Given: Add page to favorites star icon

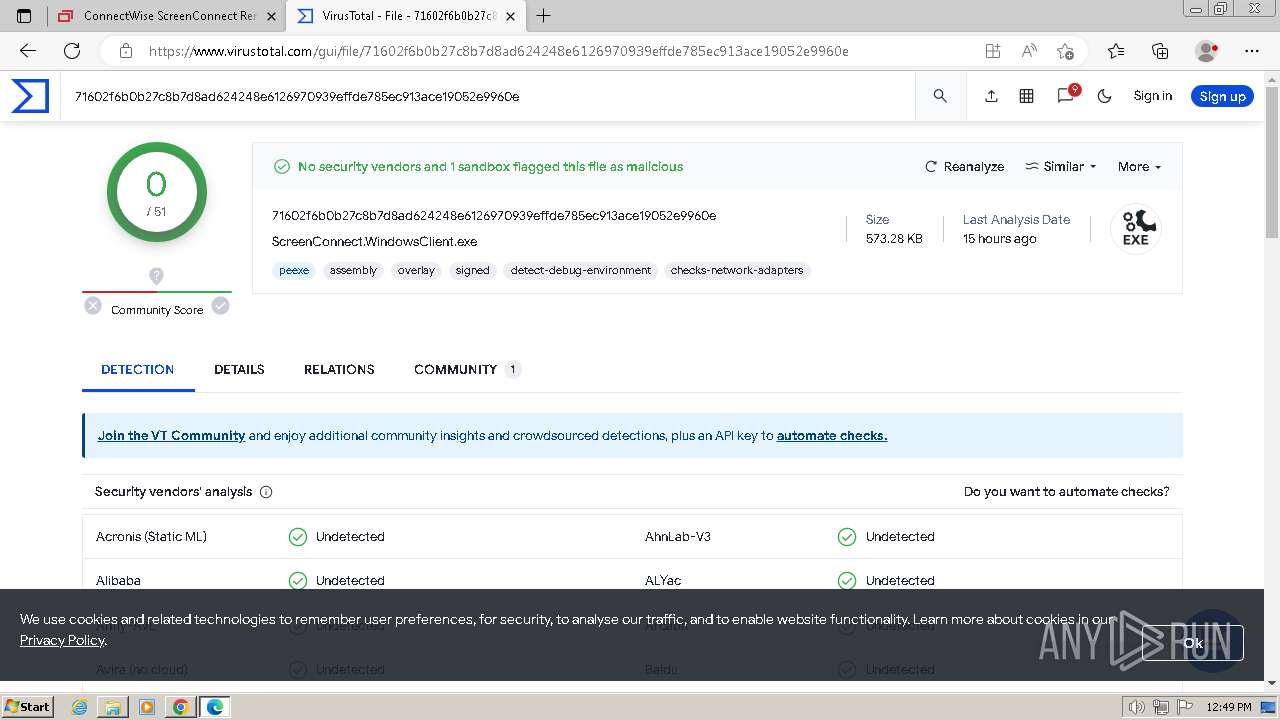Looking at the screenshot, I should [x=1065, y=51].
